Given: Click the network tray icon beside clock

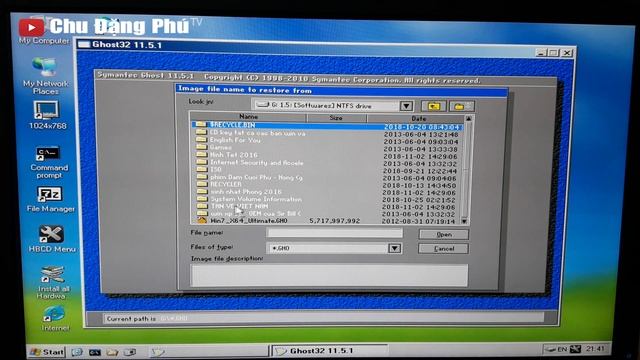Looking at the screenshot, I should point(576,349).
